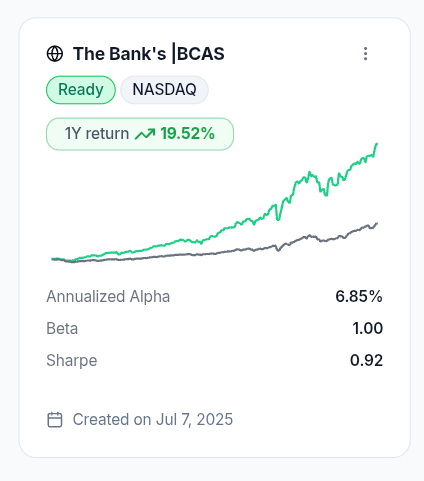This screenshot has width=424, height=481.
Task: Click the 1Y return label text
Action: coord(97,134)
